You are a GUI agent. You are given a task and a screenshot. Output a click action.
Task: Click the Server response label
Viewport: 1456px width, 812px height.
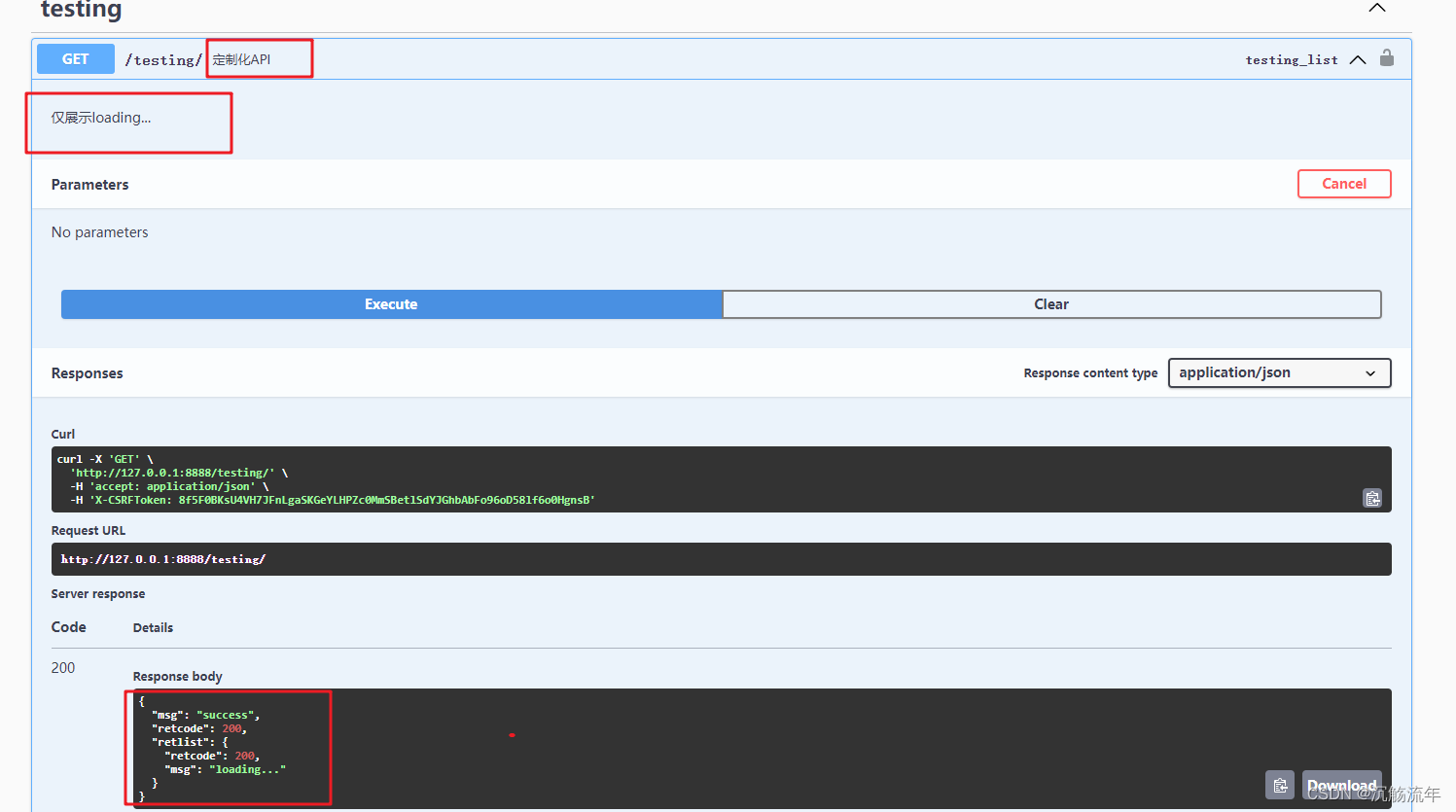(x=98, y=594)
